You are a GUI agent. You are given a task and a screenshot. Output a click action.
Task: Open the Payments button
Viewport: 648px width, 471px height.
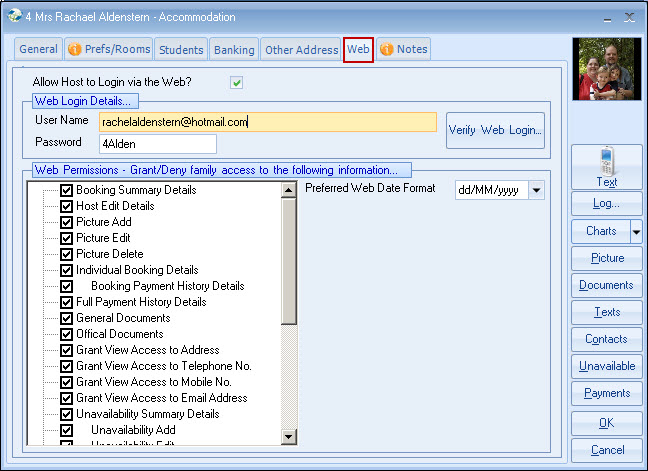pos(607,393)
